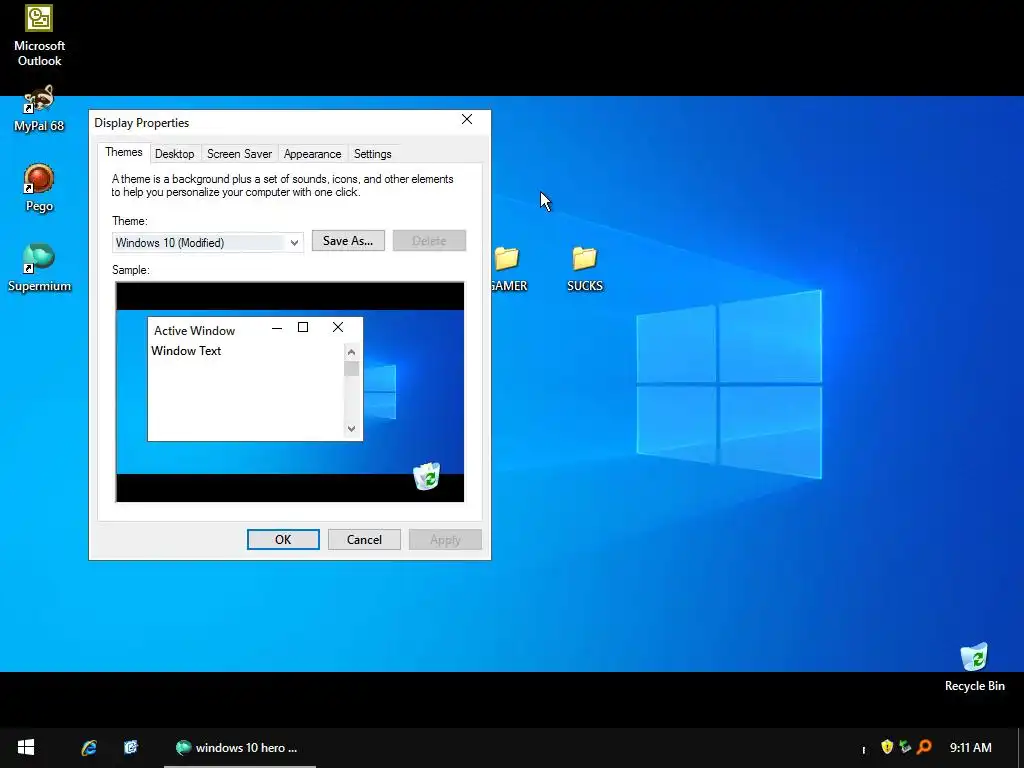Select the Recycle Bin desktop icon

[974, 667]
